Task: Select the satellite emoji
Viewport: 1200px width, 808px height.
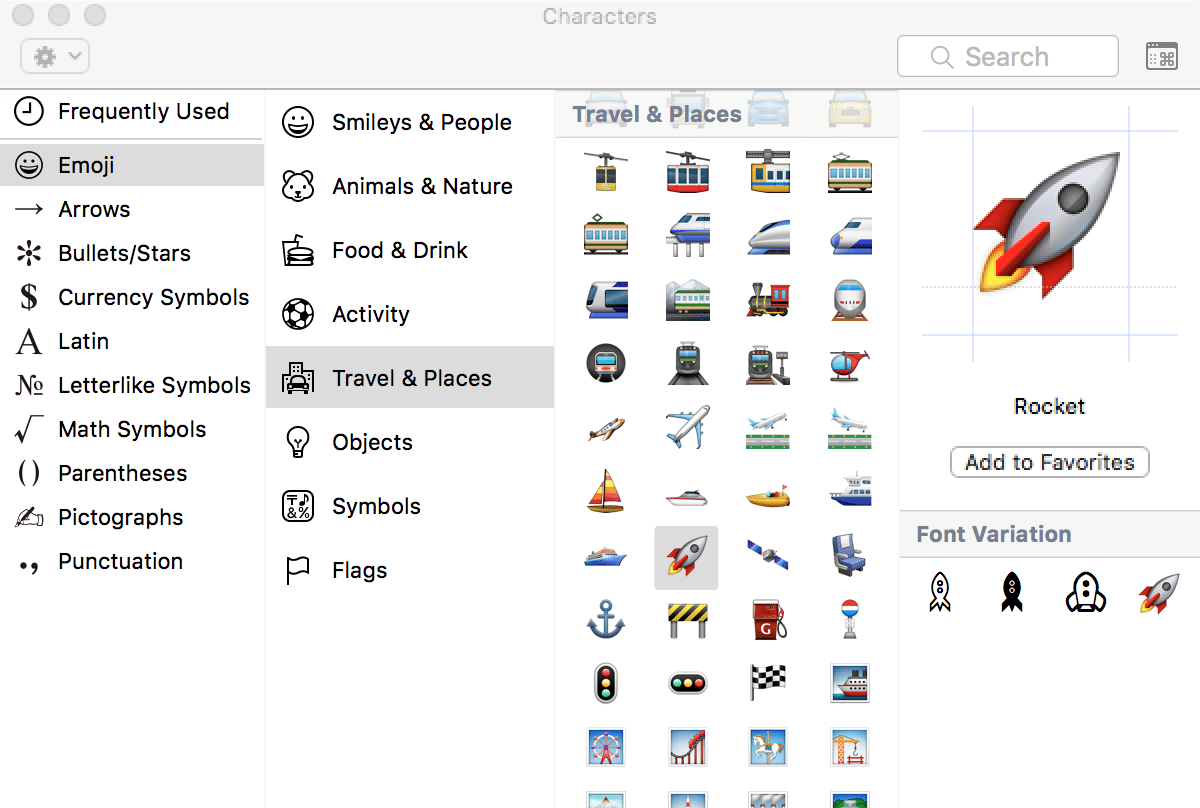Action: 767,558
